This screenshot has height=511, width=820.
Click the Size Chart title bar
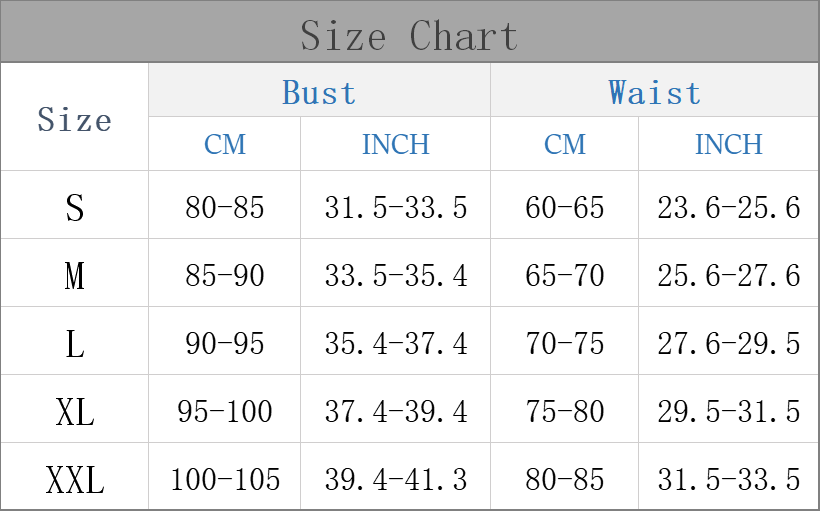pyautogui.click(x=409, y=36)
